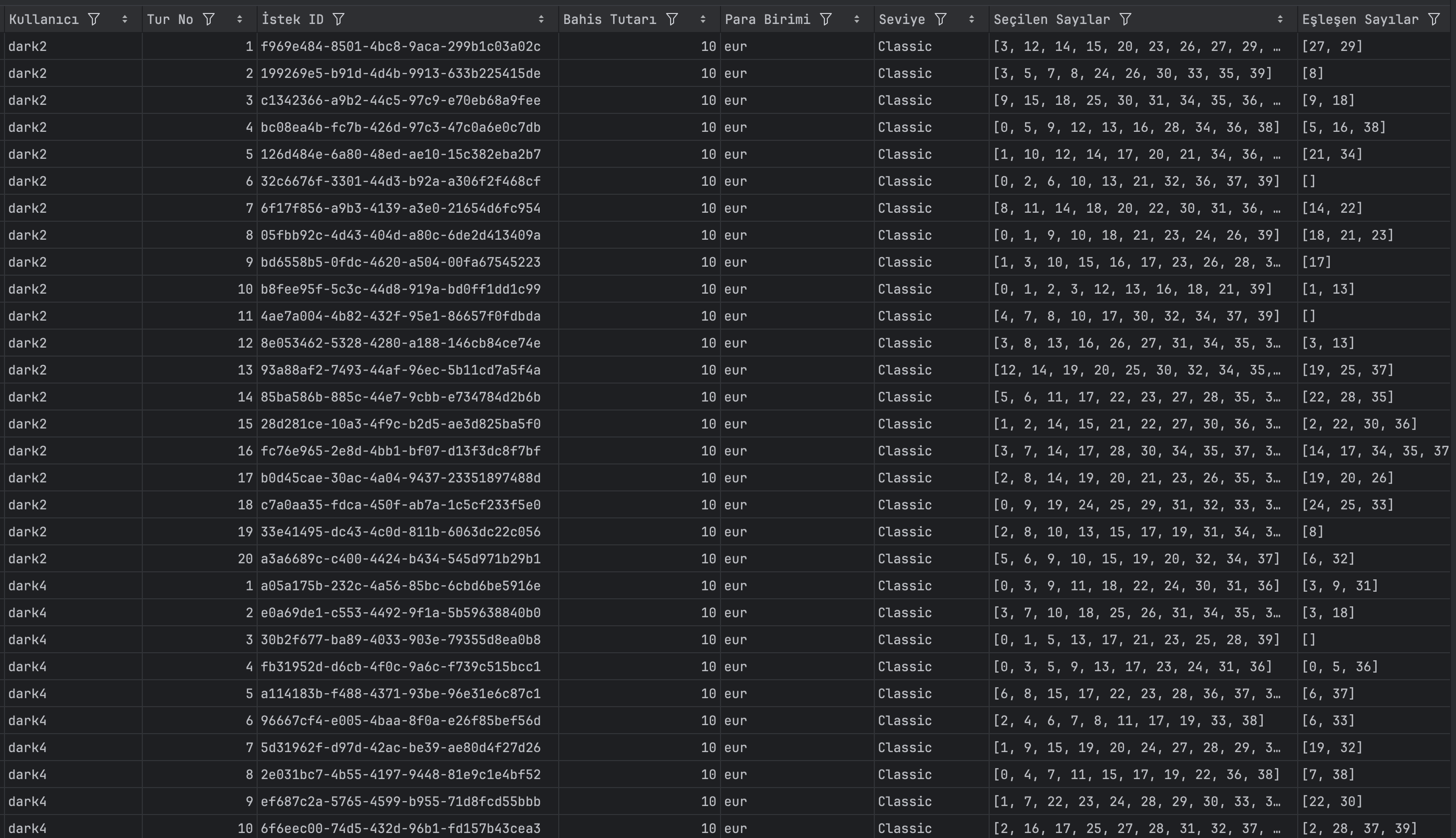Open the Para Birimi filter icon
The image size is (1456, 838).
826,19
